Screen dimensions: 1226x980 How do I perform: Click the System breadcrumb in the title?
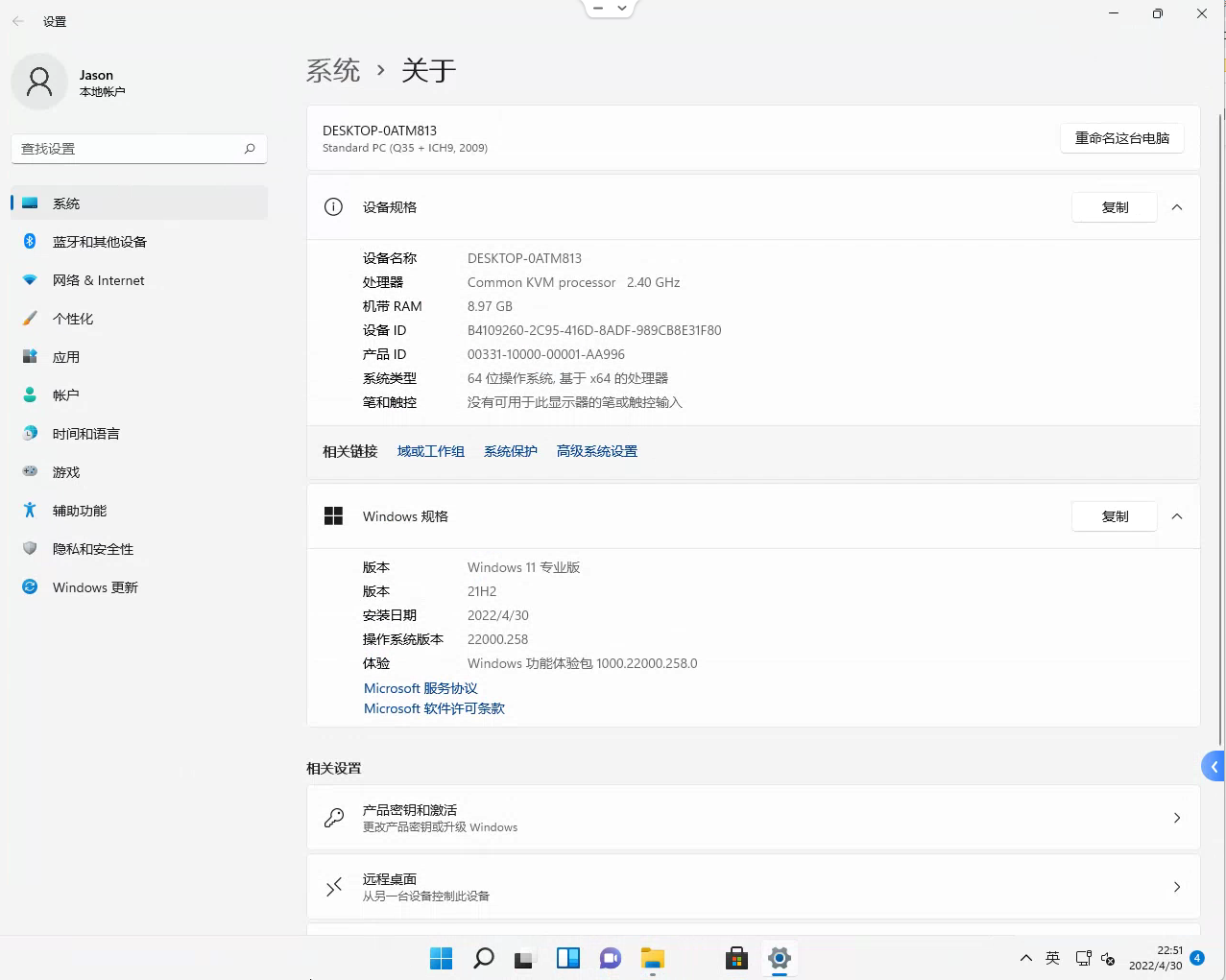(x=333, y=70)
